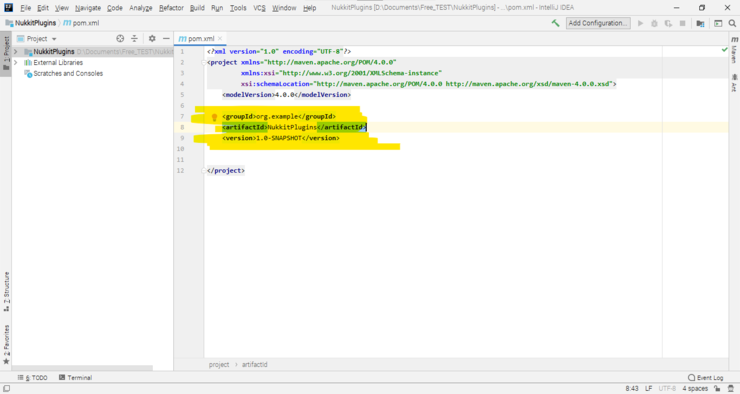
Task: Open the File menu
Action: (x=25, y=8)
